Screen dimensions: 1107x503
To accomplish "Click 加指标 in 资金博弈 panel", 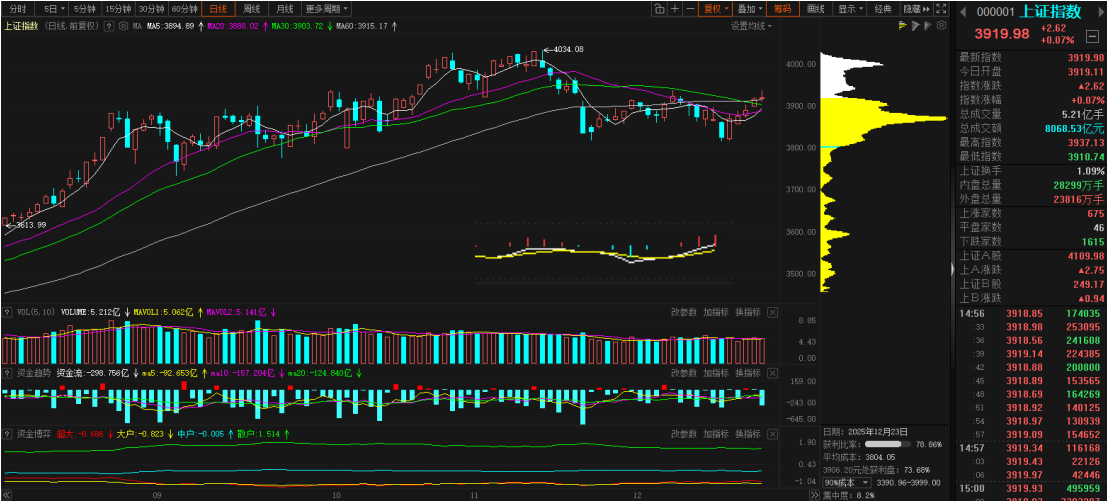I will (x=716, y=434).
